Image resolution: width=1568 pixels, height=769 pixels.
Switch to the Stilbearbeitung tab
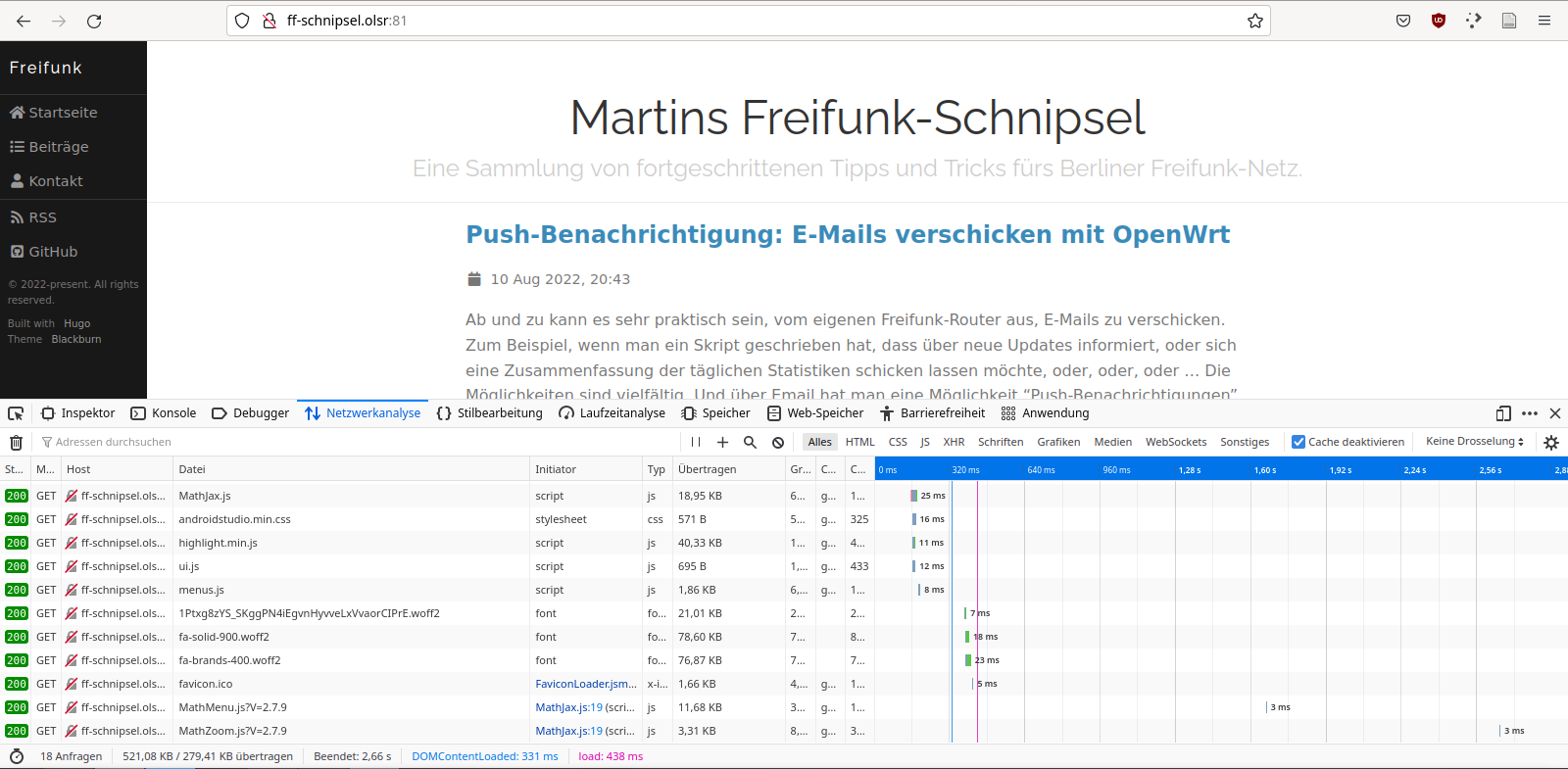tap(489, 413)
